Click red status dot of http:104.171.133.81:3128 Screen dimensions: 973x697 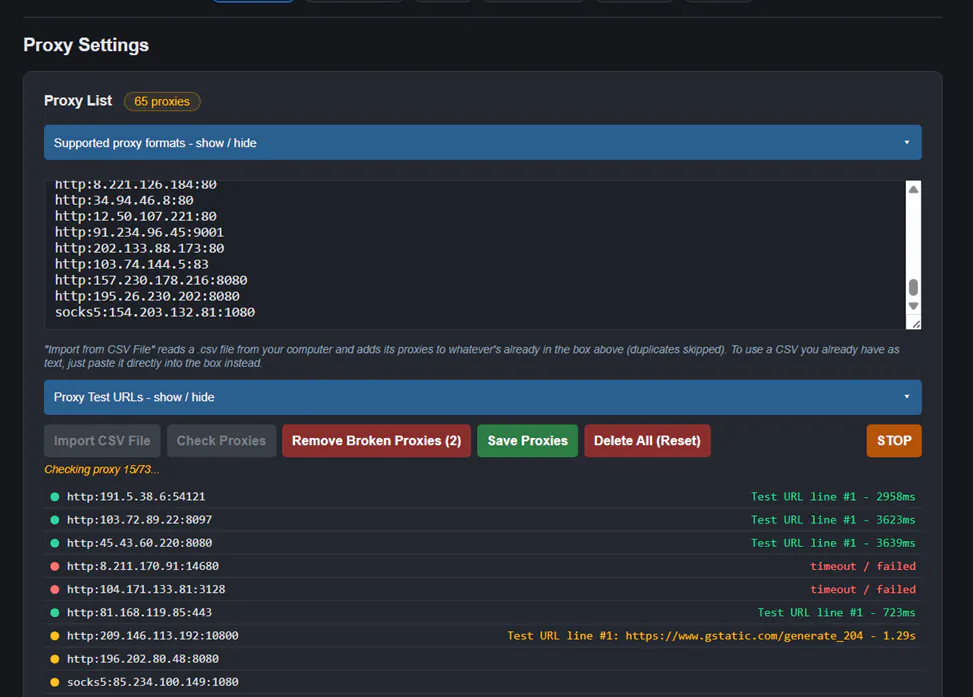click(55, 590)
